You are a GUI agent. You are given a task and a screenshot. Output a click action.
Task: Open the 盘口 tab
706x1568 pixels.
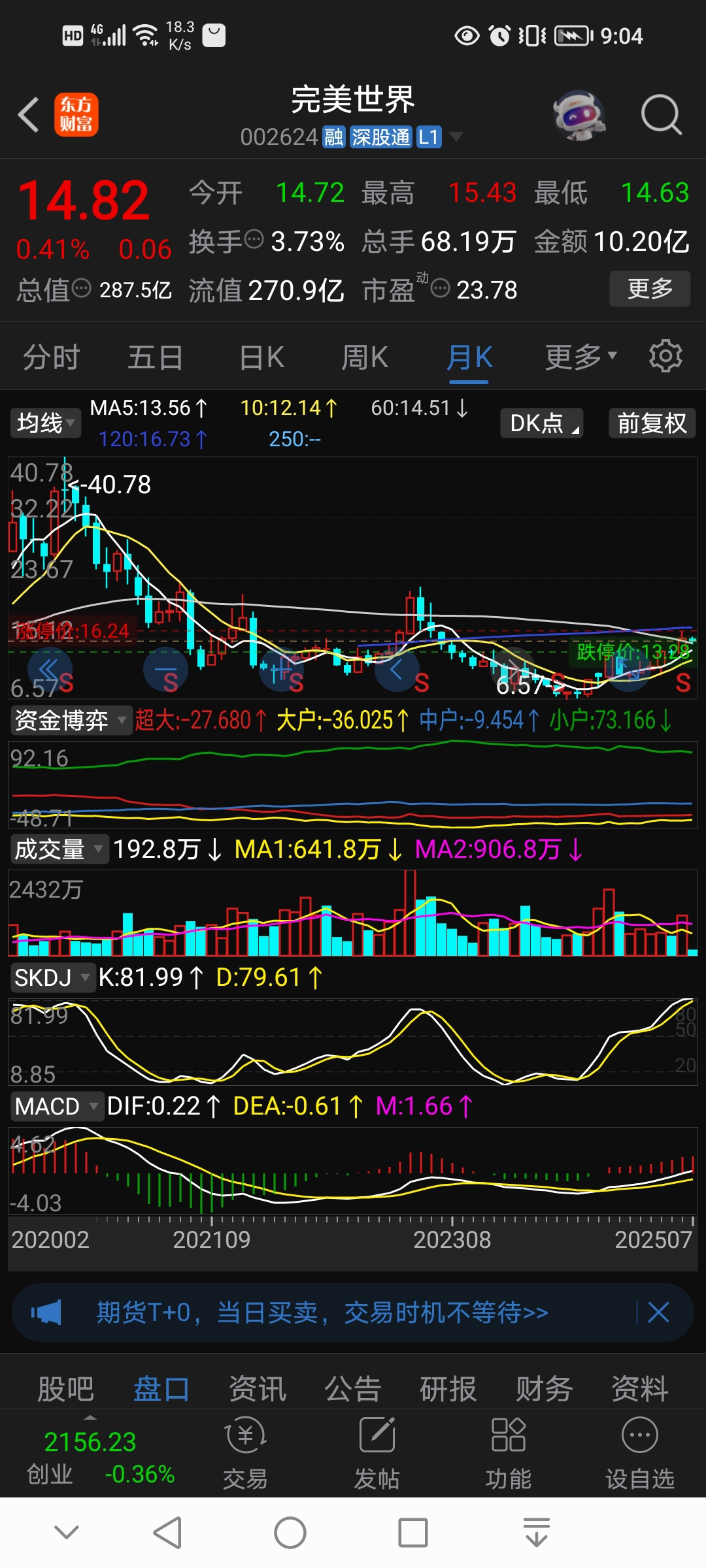pos(161,1388)
